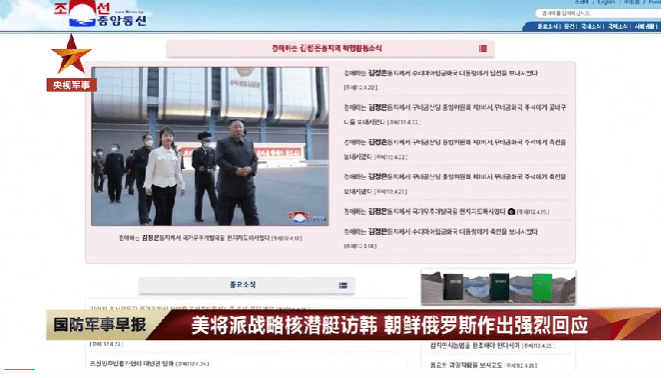This screenshot has height=378, width=664.
Task: Click the 央视军事 red label
Action: 72,85
